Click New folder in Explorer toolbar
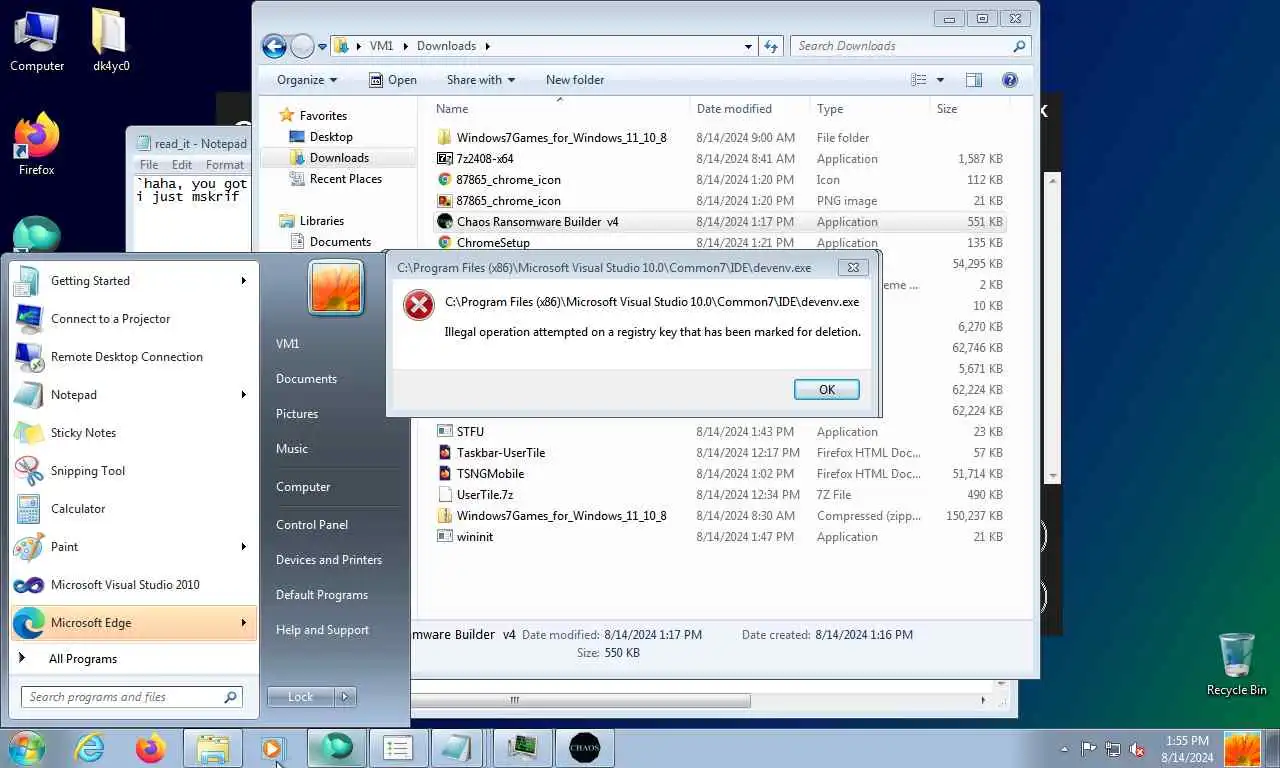This screenshot has height=768, width=1280. (x=575, y=80)
